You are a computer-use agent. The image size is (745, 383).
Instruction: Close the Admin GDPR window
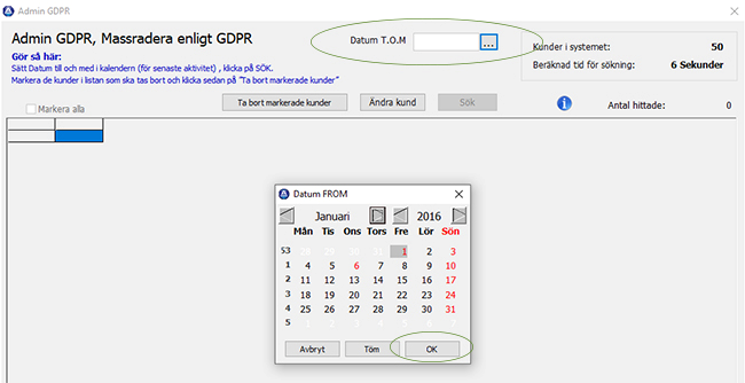tap(734, 11)
